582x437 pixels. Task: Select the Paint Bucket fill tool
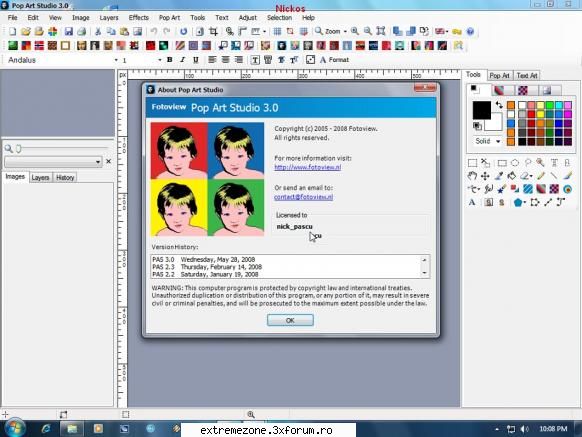[512, 176]
